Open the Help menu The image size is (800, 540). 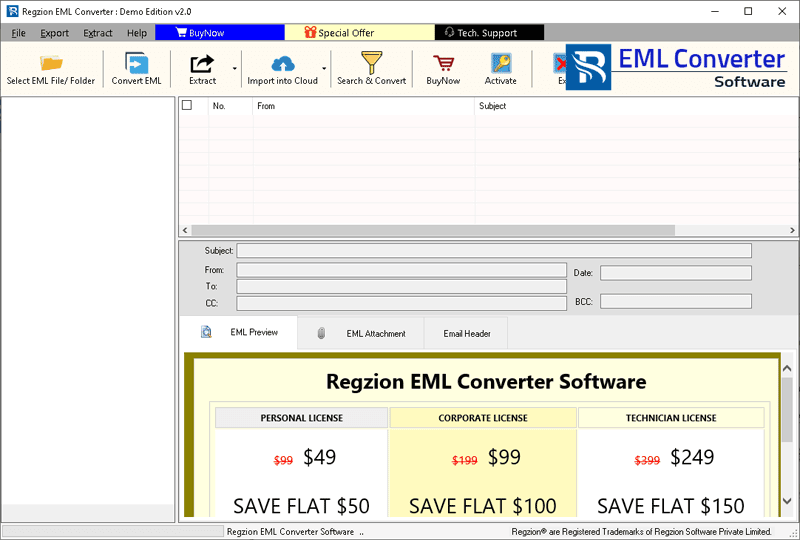pos(137,33)
